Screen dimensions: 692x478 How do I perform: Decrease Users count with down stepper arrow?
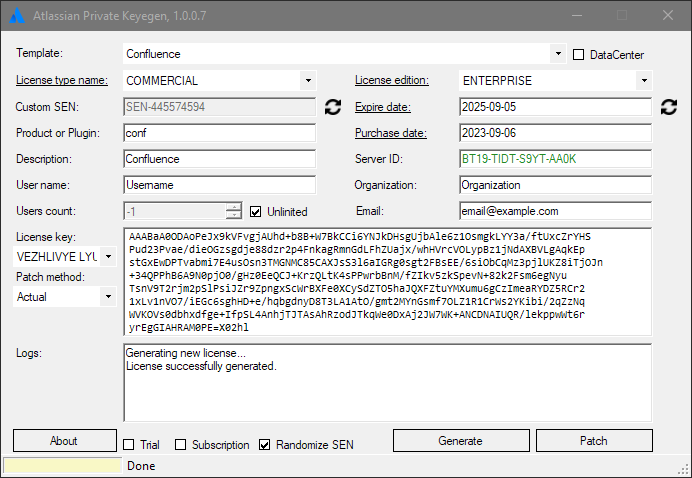[x=233, y=215]
